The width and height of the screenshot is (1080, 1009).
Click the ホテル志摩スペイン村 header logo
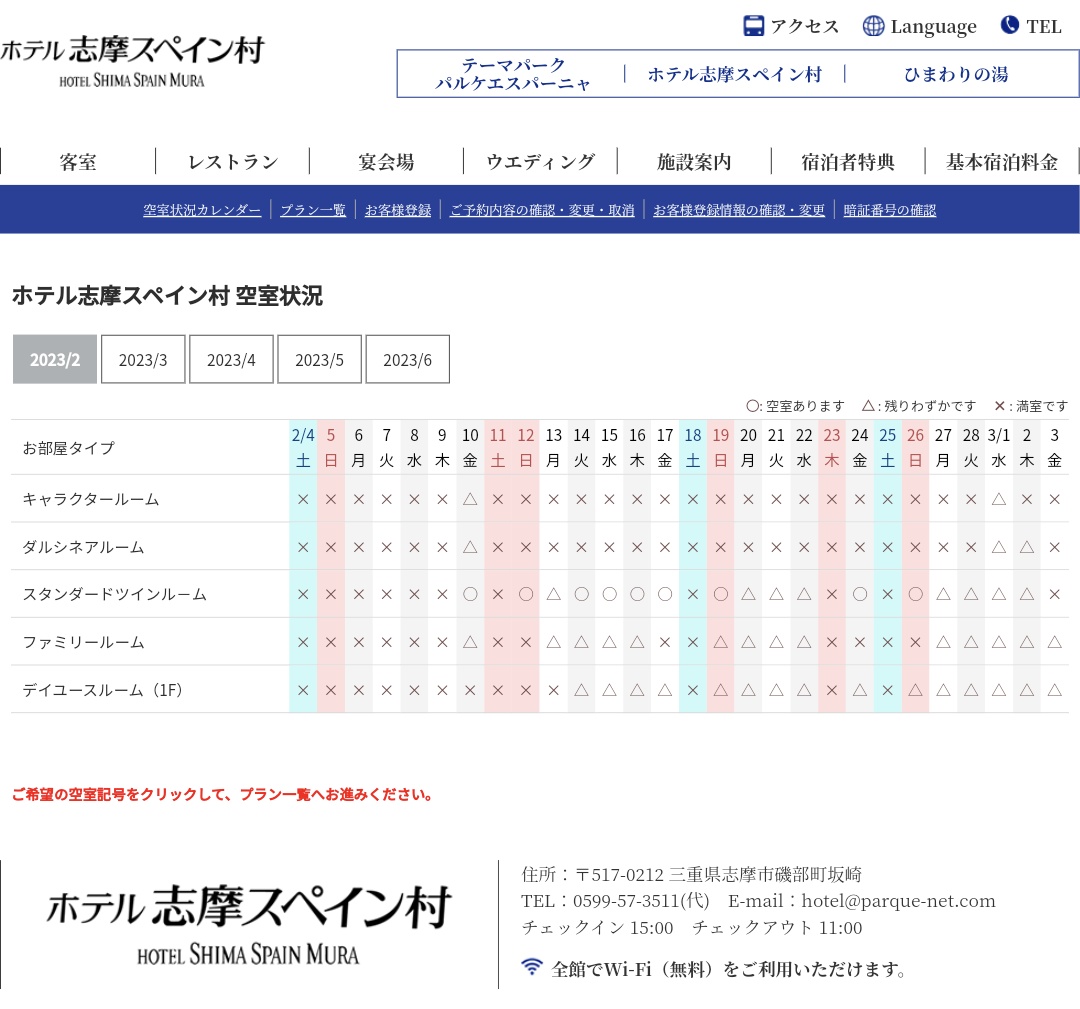pos(132,61)
